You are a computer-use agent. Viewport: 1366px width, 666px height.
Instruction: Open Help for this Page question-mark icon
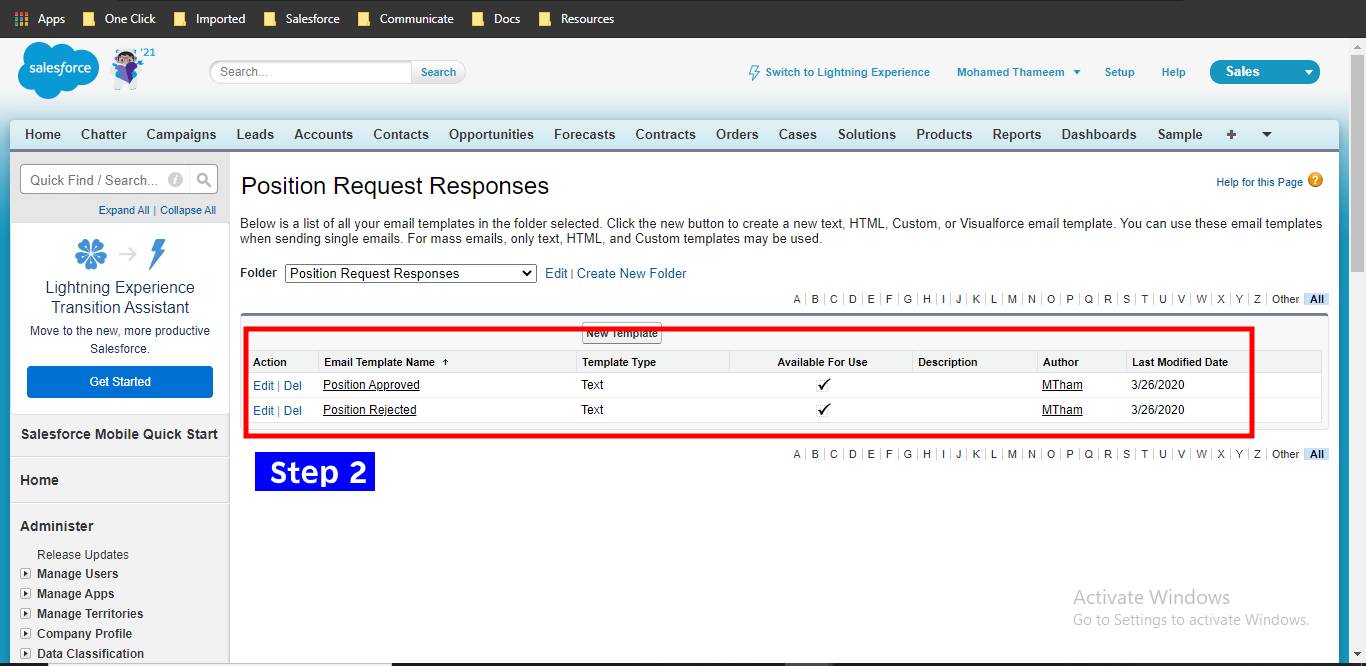point(1316,182)
